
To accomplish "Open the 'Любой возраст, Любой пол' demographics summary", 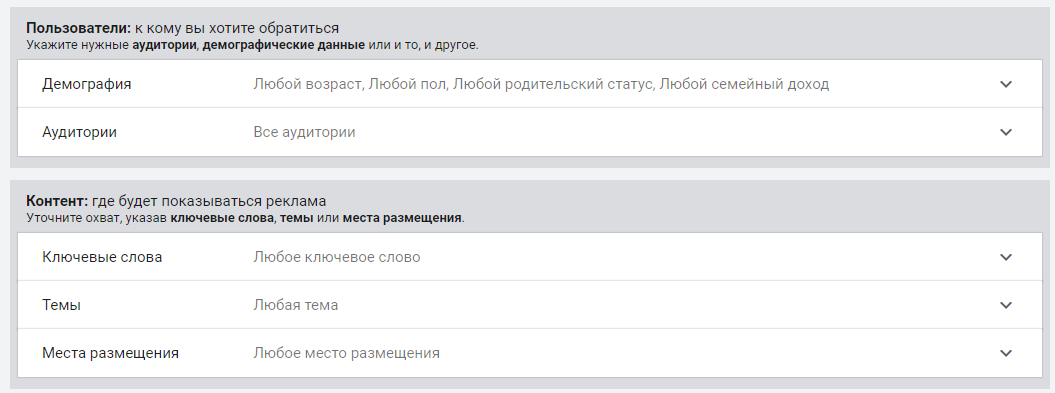I will 541,84.
